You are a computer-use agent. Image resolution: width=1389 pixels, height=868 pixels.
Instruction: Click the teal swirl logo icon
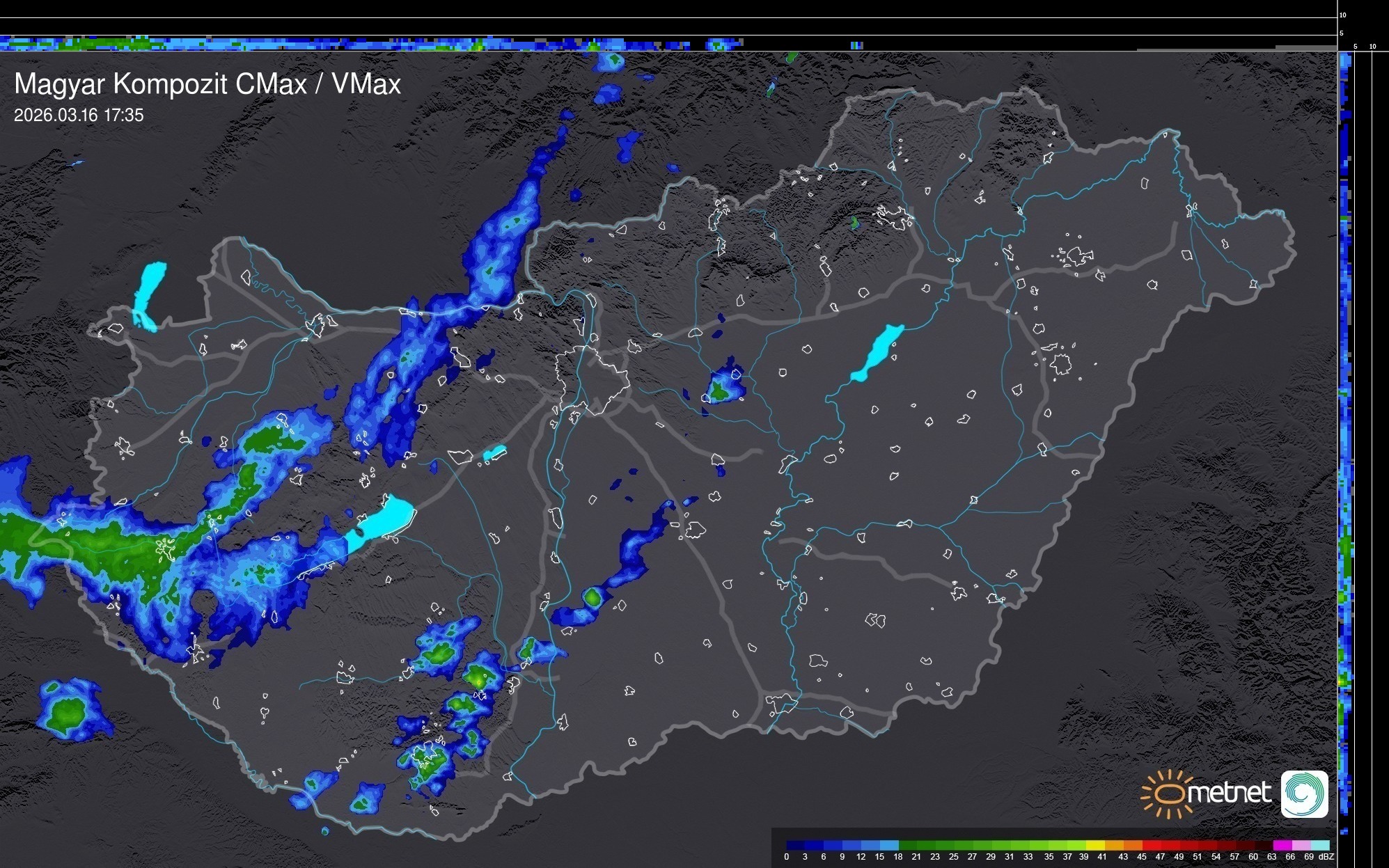click(x=1305, y=794)
